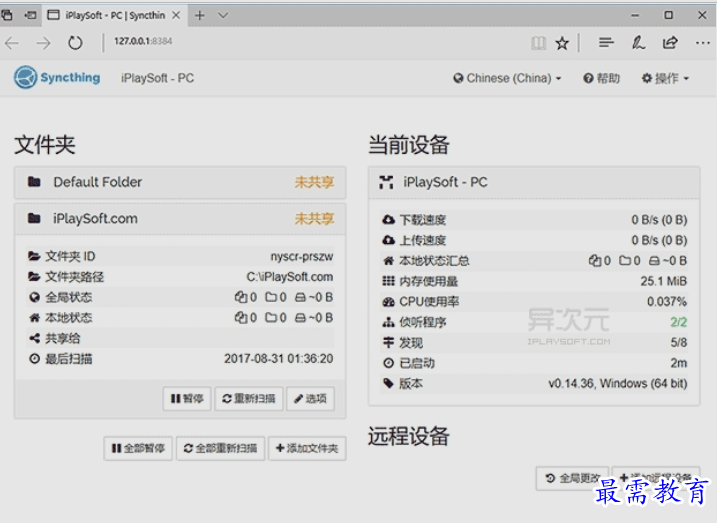Click the 远程设备 section heading
The width and height of the screenshot is (717, 523).
pos(409,436)
